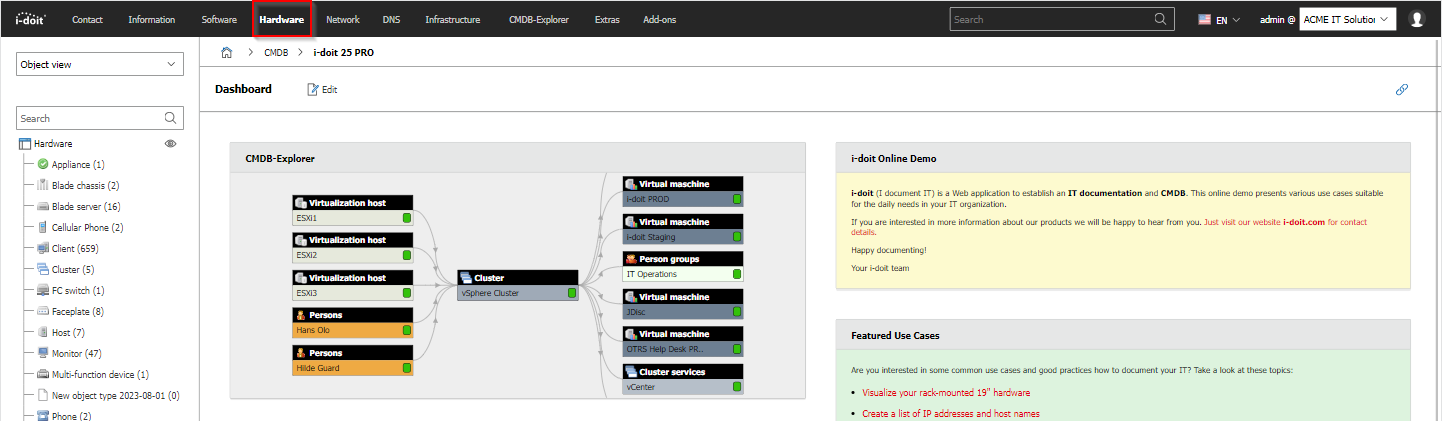The image size is (1442, 421).
Task: Click the Blade chassis icon
Action: point(43,186)
